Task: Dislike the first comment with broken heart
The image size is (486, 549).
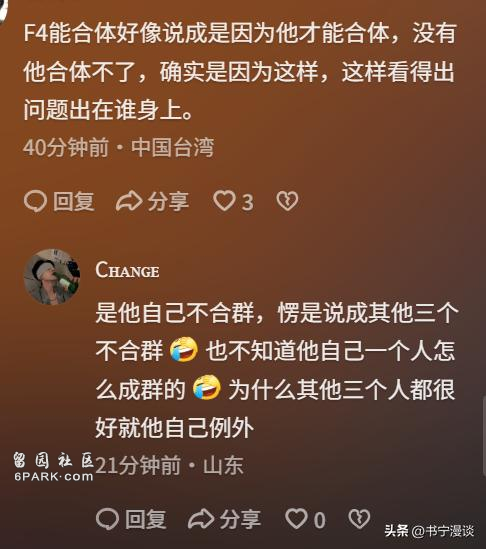Action: coord(287,201)
